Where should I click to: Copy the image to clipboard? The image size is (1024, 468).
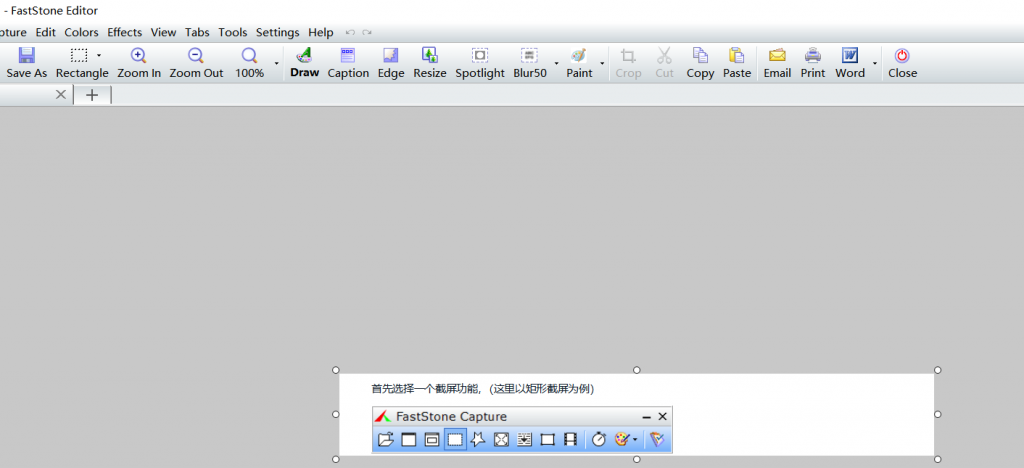700,63
